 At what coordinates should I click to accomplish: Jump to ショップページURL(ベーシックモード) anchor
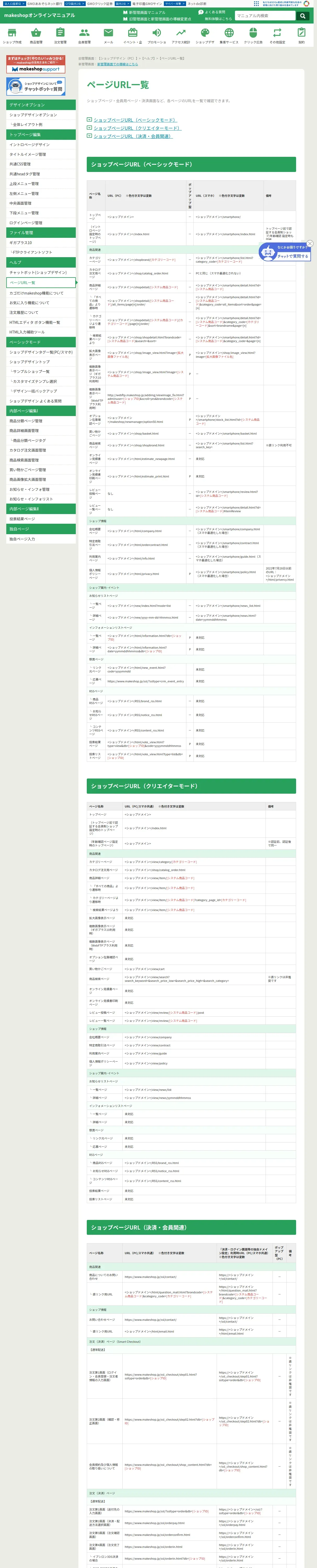point(135,120)
